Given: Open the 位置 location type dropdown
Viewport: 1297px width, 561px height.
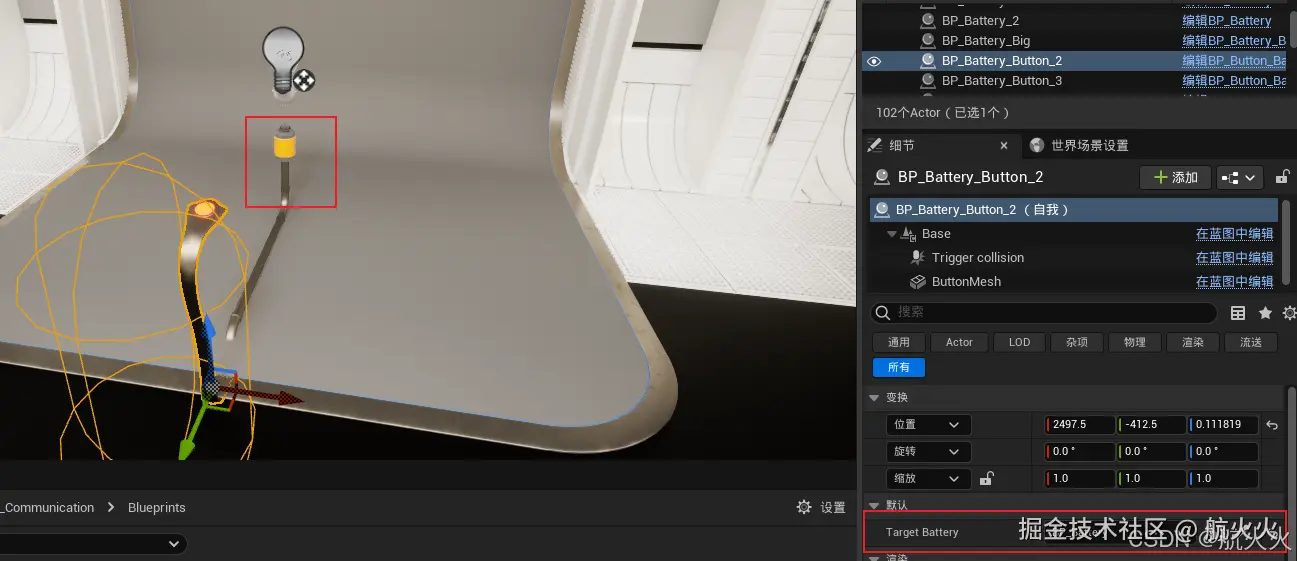Looking at the screenshot, I should [x=928, y=425].
